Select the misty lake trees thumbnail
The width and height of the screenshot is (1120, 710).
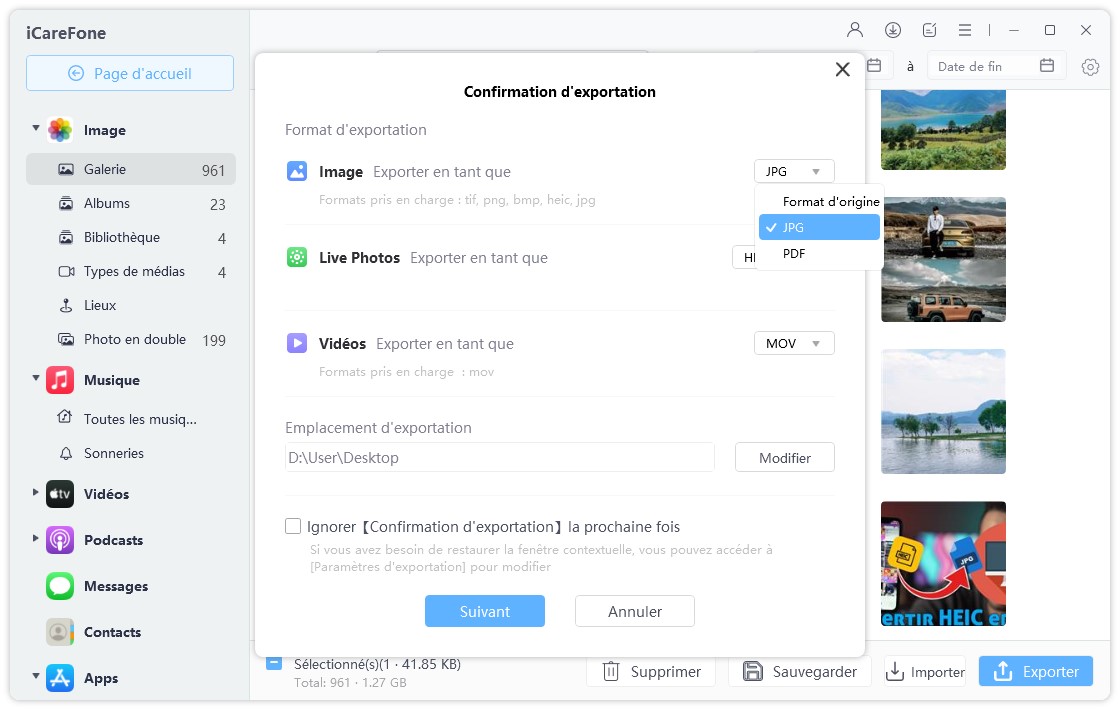click(x=944, y=411)
